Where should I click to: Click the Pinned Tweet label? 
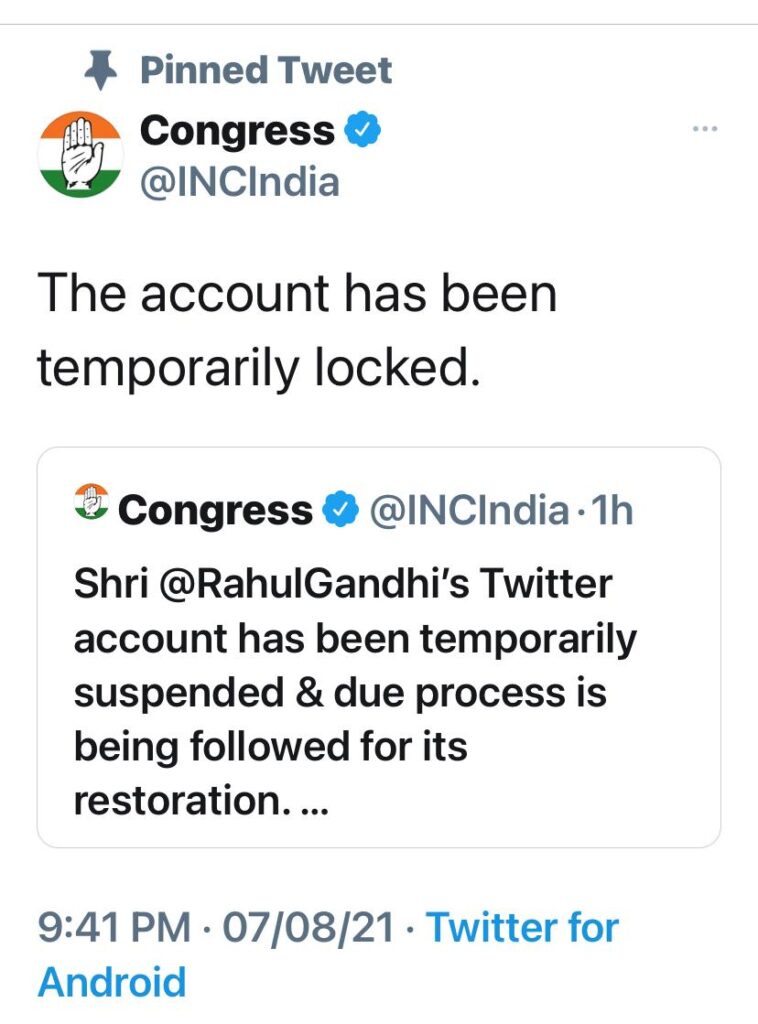(x=266, y=70)
